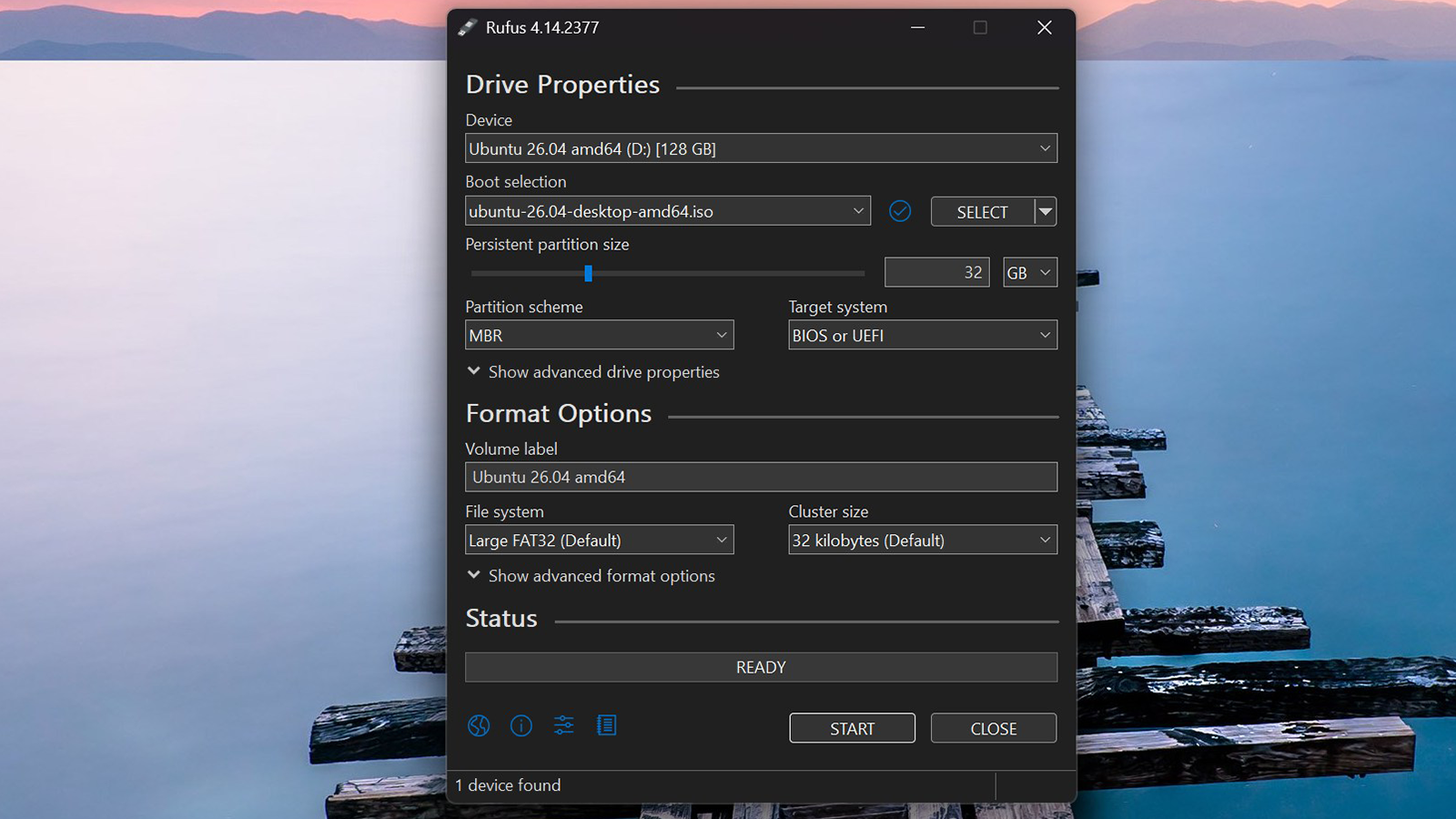
Task: Click the READY status progress bar
Action: pos(762,667)
